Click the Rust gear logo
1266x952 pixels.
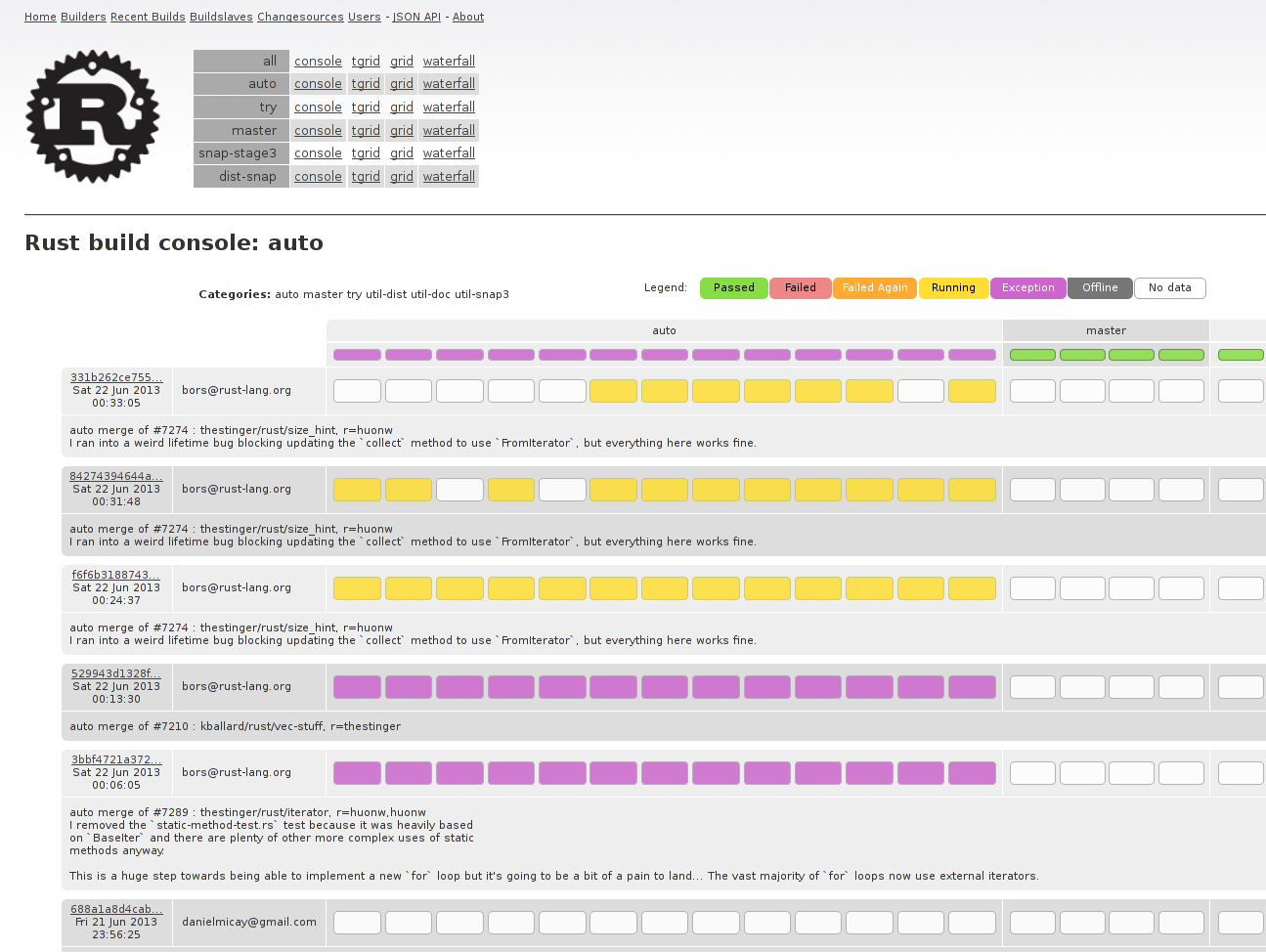pyautogui.click(x=93, y=116)
